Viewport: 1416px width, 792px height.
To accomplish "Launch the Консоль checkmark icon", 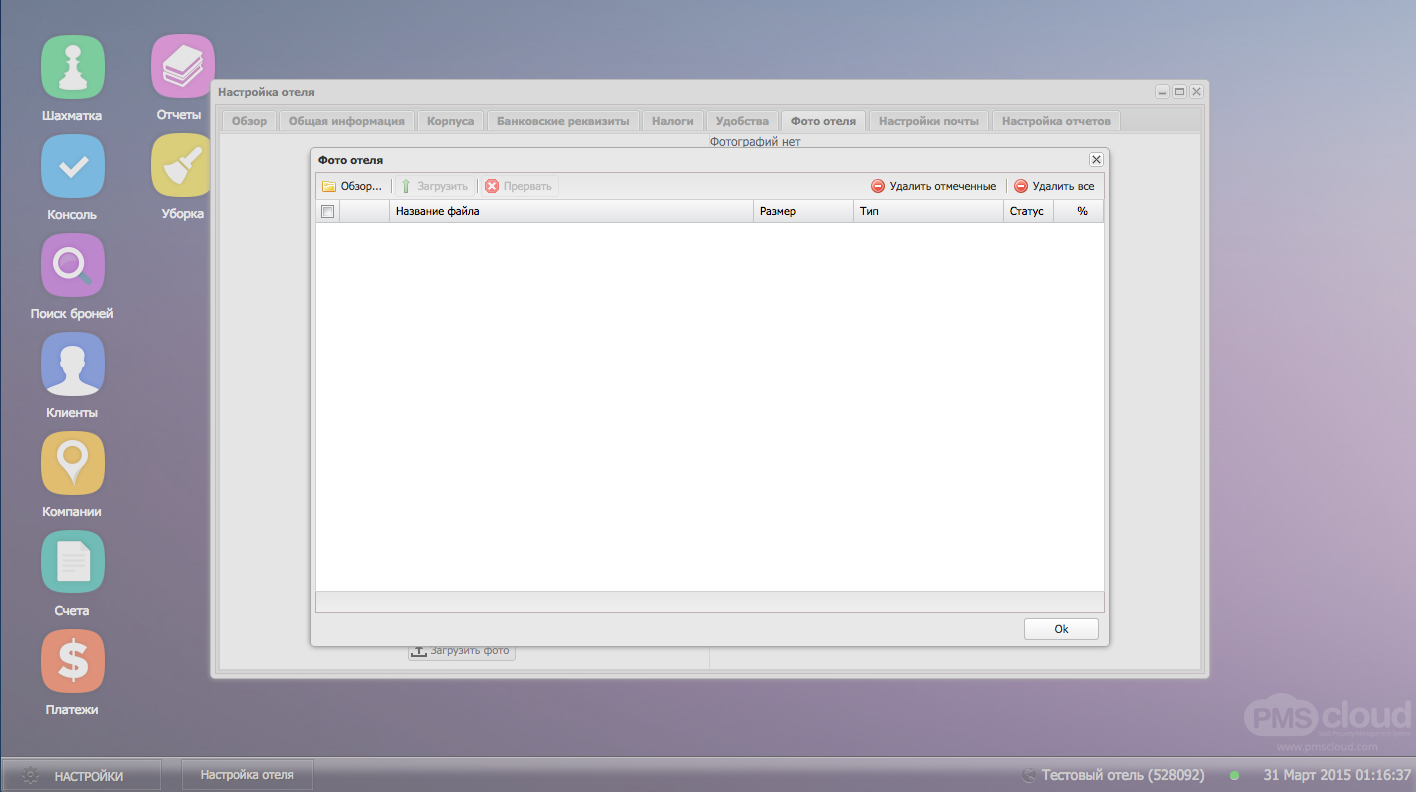I will (72, 166).
